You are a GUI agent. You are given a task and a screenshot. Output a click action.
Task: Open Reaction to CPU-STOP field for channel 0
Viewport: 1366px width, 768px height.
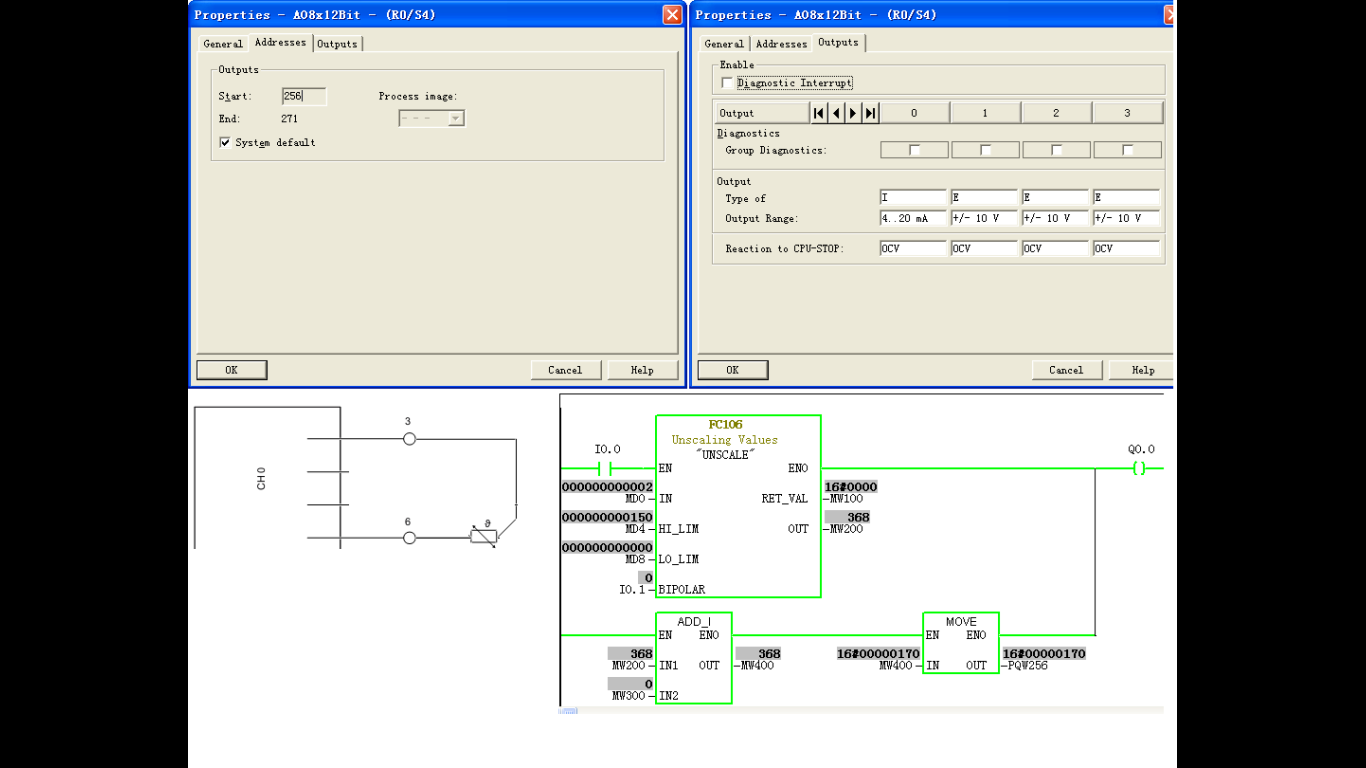click(913, 248)
